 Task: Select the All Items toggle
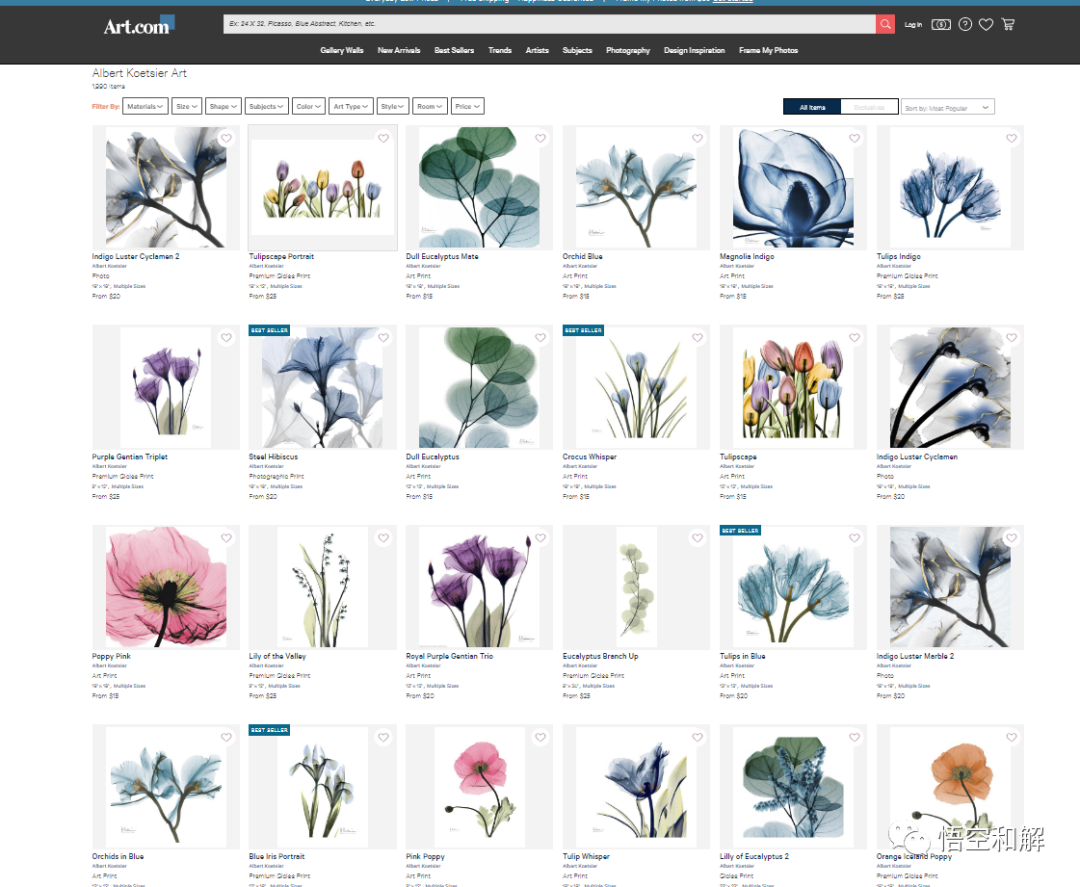812,107
